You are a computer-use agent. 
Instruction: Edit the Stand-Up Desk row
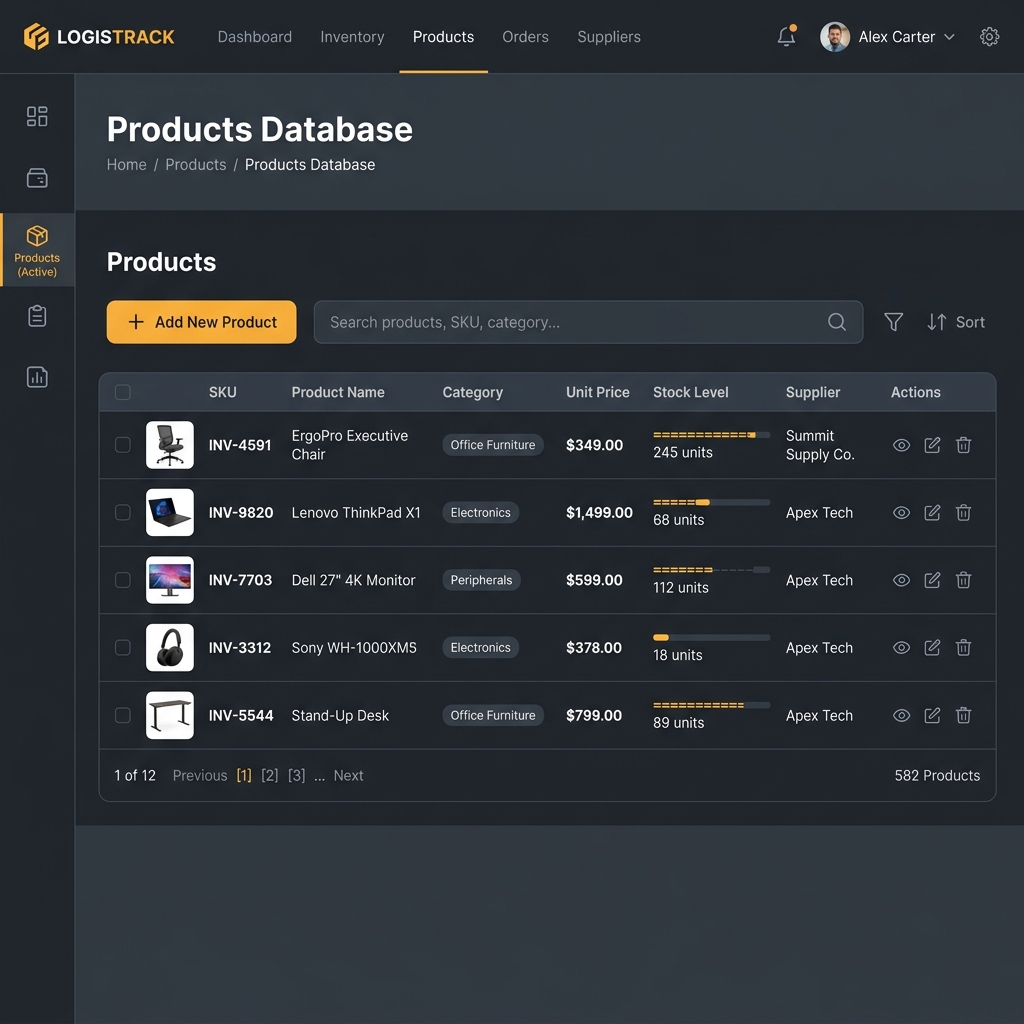(932, 715)
